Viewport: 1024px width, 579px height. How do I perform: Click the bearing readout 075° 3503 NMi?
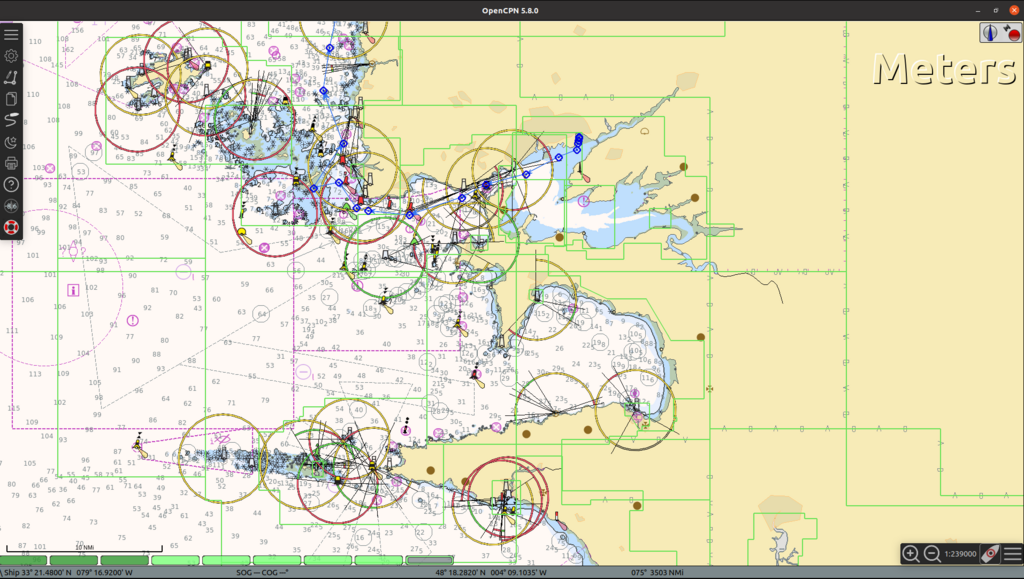tap(657, 572)
